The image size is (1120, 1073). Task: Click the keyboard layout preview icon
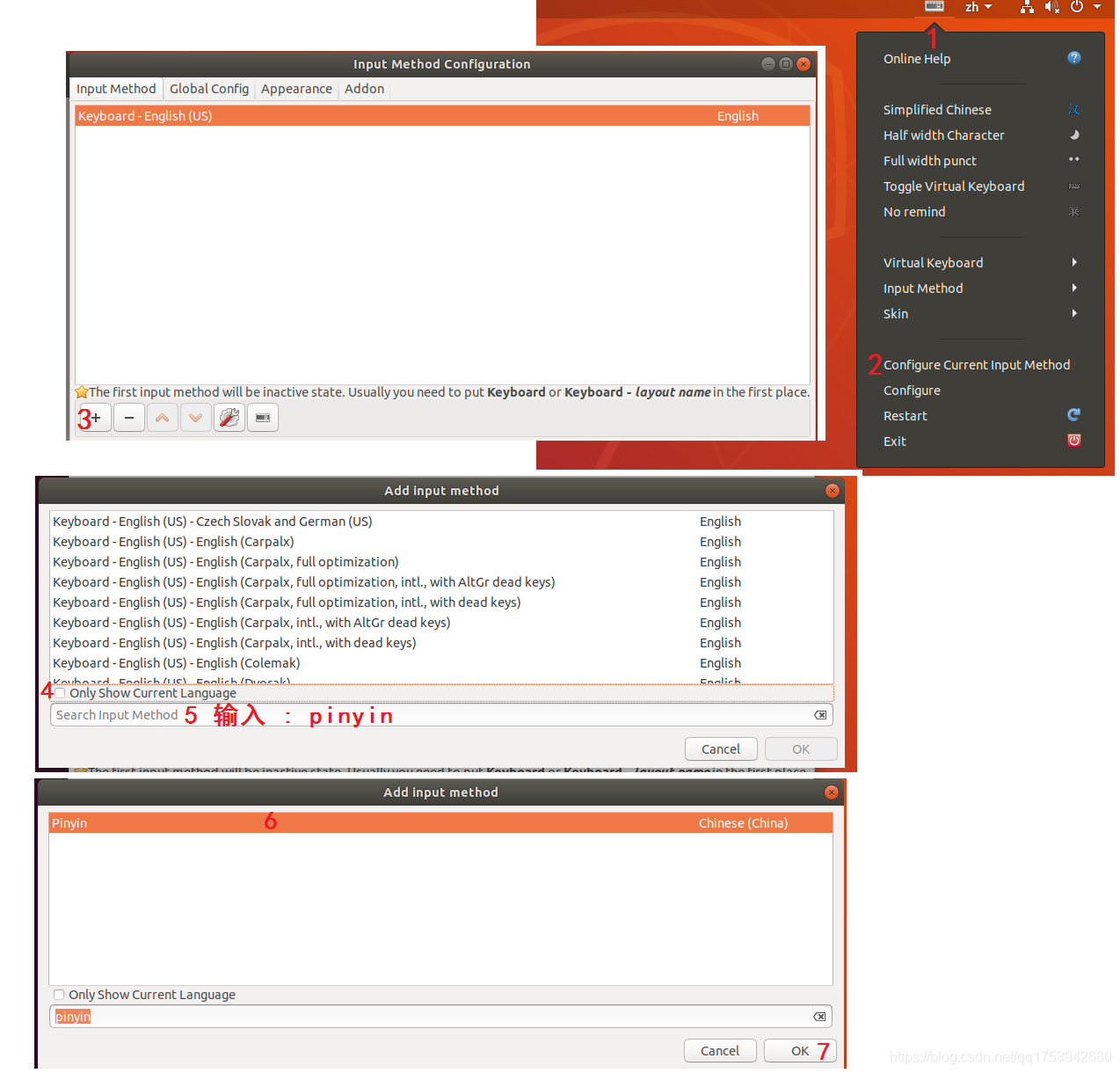(x=262, y=417)
